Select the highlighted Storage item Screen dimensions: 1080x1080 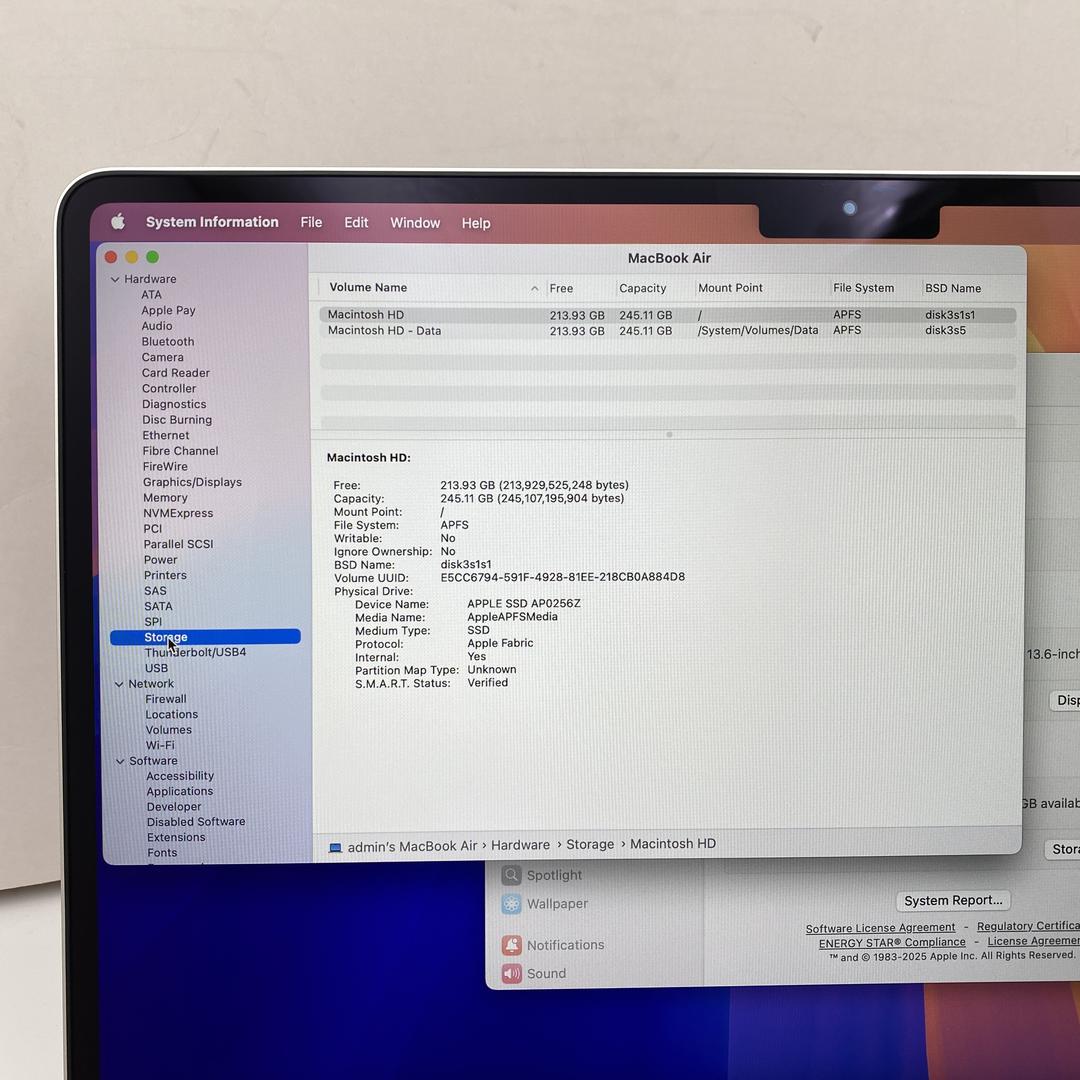coord(205,637)
